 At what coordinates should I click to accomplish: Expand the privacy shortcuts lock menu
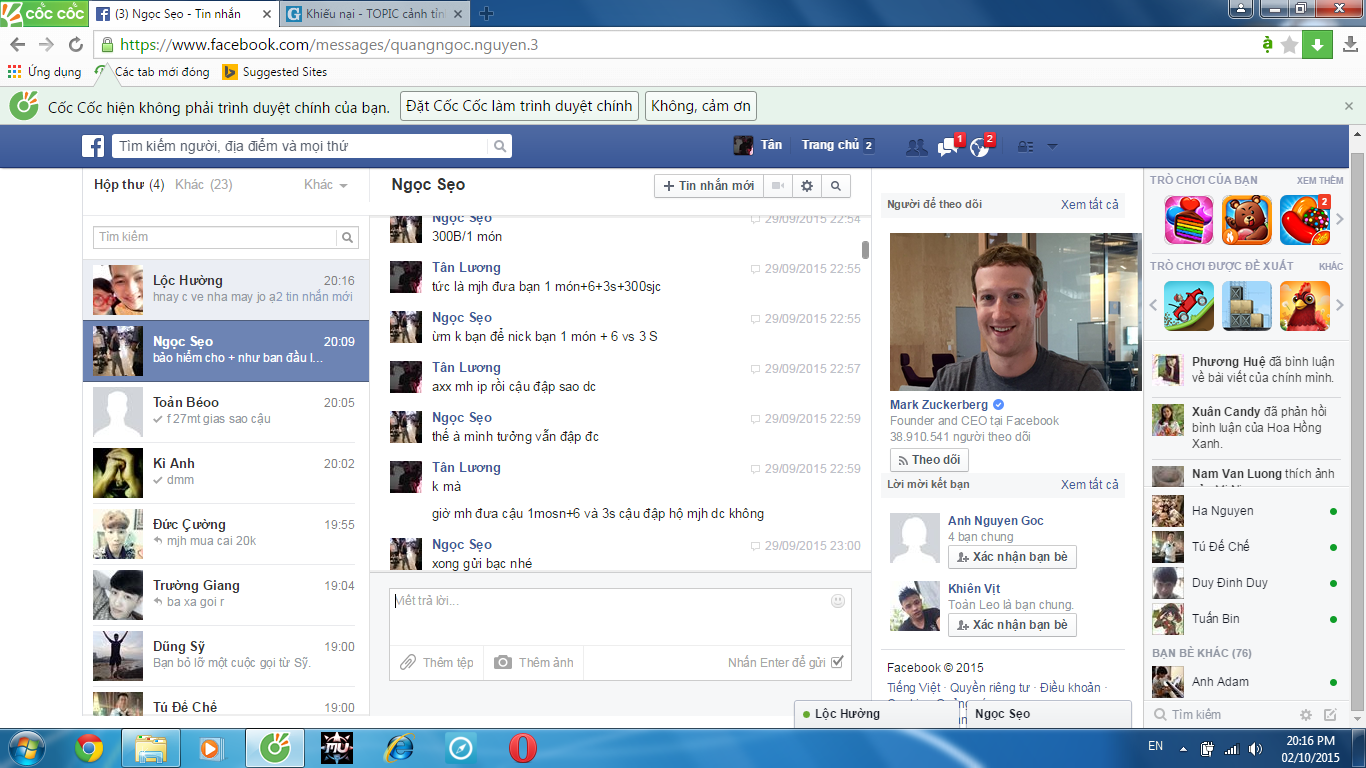point(1025,146)
